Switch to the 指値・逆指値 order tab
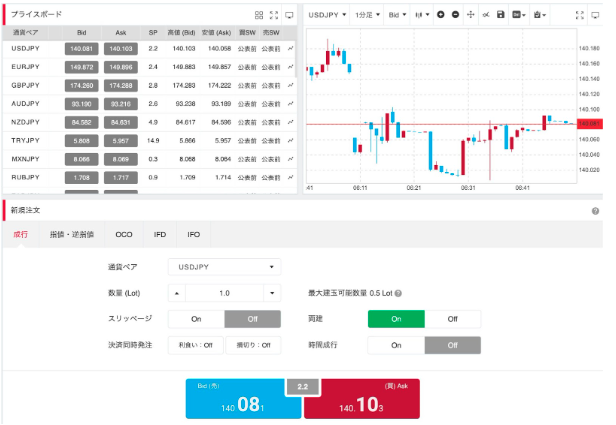Image resolution: width=616 pixels, height=425 pixels. (x=71, y=234)
